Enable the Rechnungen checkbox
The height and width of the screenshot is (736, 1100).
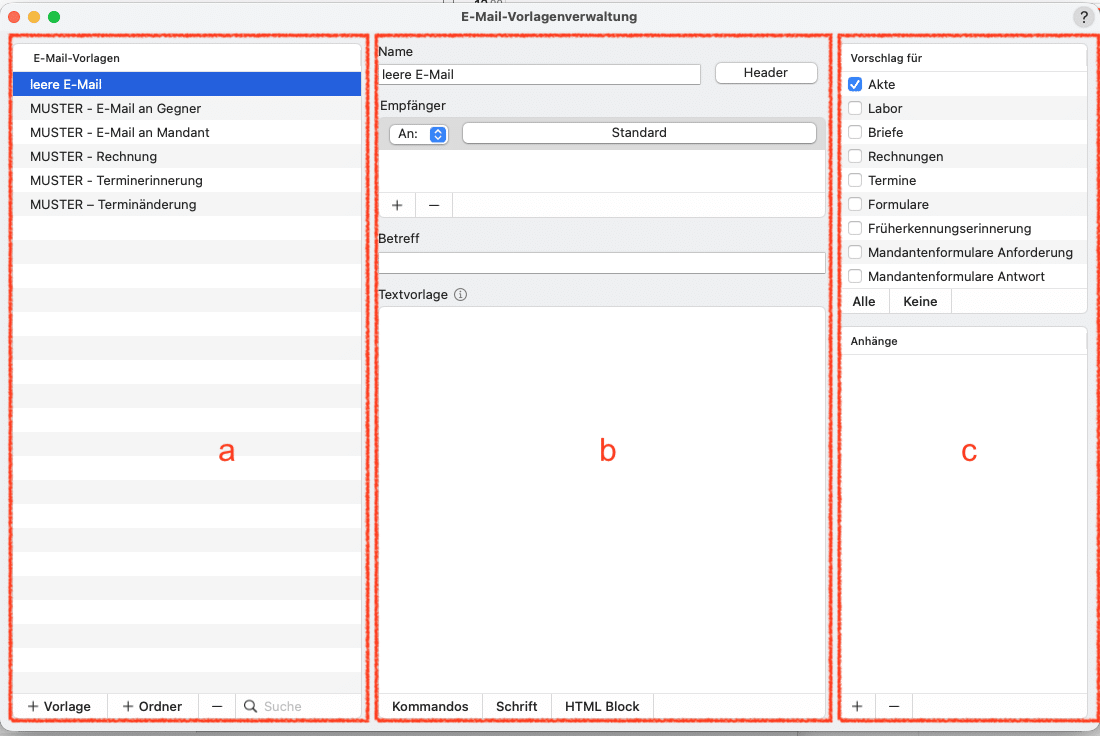(855, 157)
